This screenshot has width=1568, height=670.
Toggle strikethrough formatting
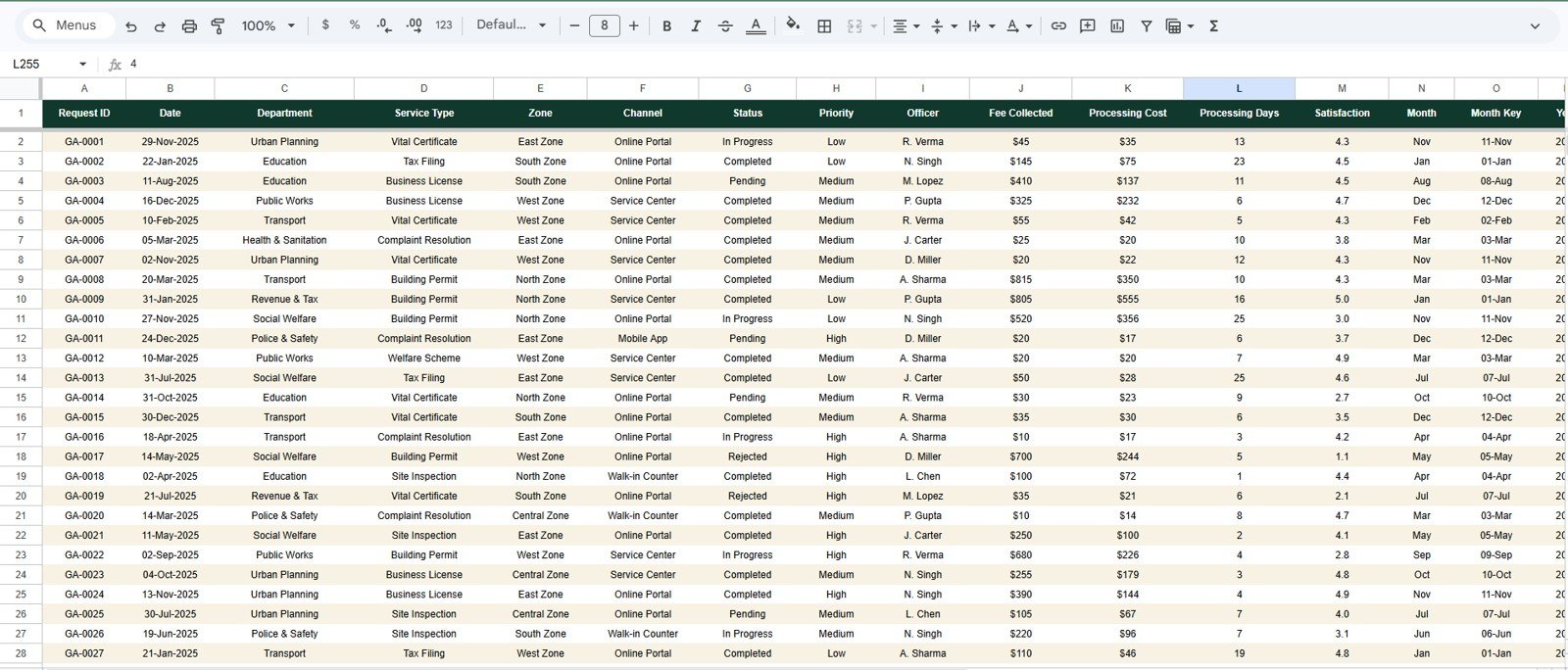click(725, 26)
